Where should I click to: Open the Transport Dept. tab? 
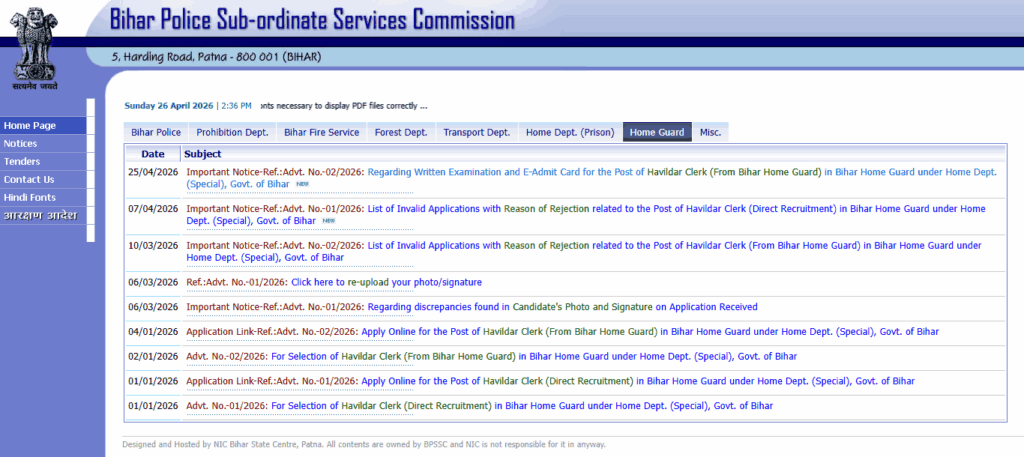click(x=476, y=132)
